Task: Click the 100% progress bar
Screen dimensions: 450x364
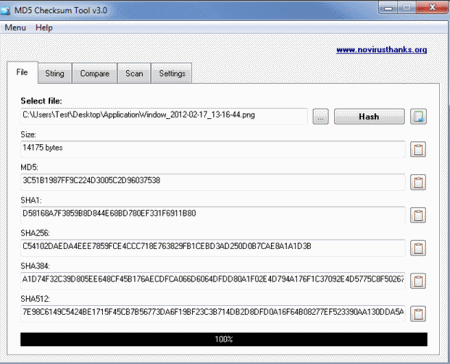Action: pos(224,339)
